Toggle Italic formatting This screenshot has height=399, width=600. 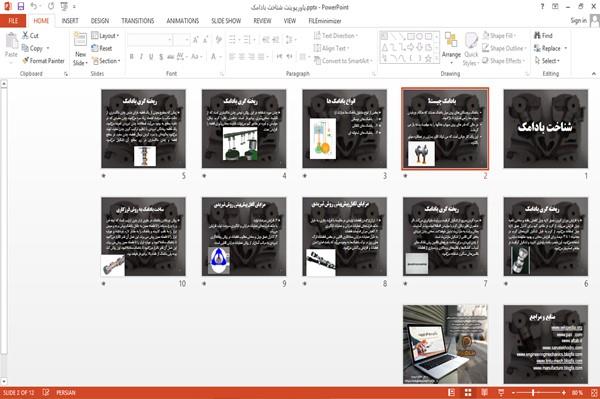tap(141, 57)
